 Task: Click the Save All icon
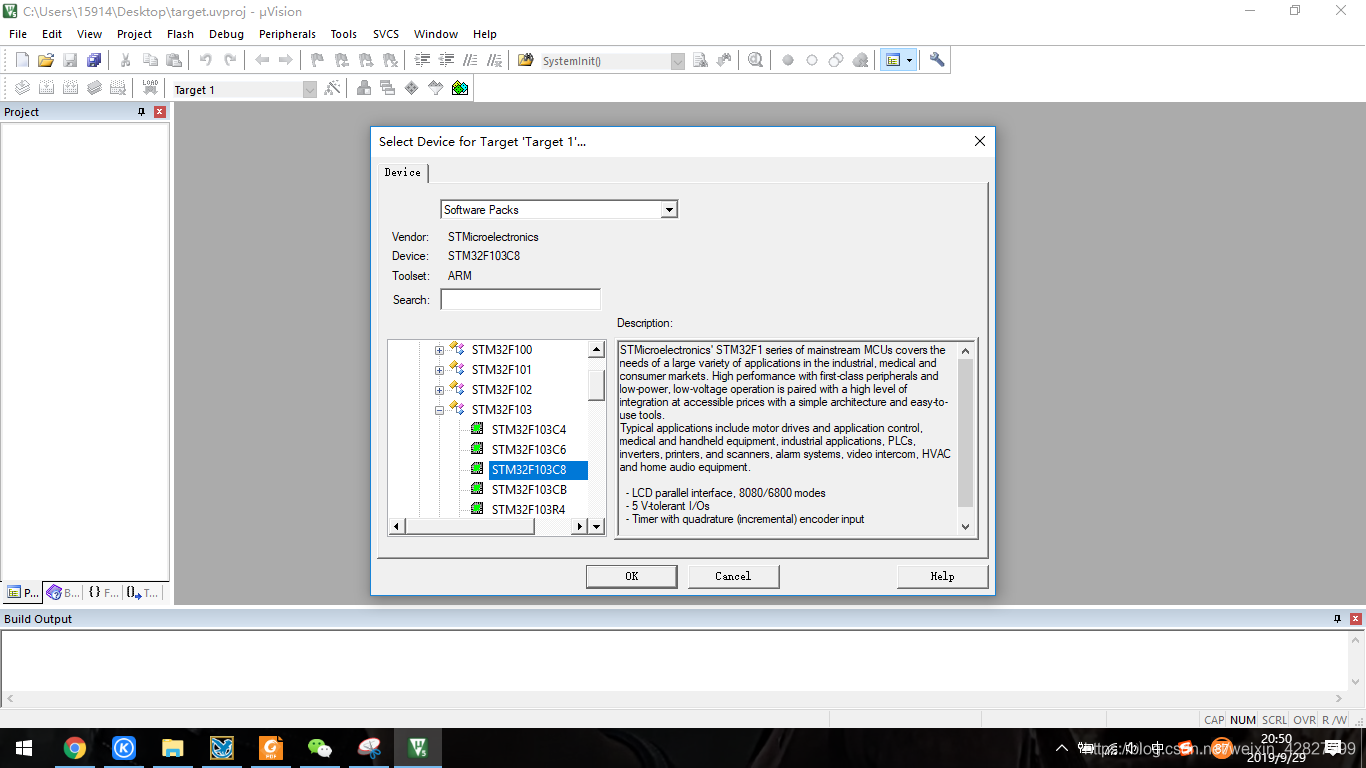click(x=94, y=60)
